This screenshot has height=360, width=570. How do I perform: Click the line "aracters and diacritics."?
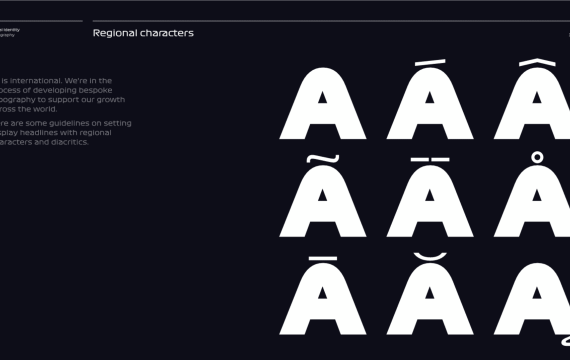[x=44, y=142]
